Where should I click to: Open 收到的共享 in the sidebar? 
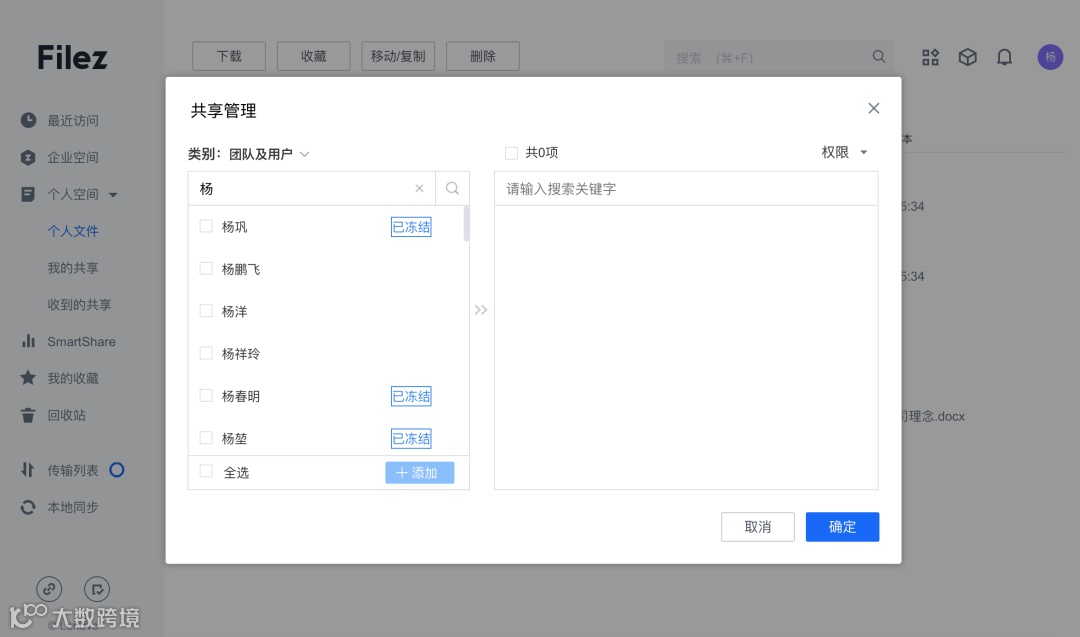coord(79,304)
